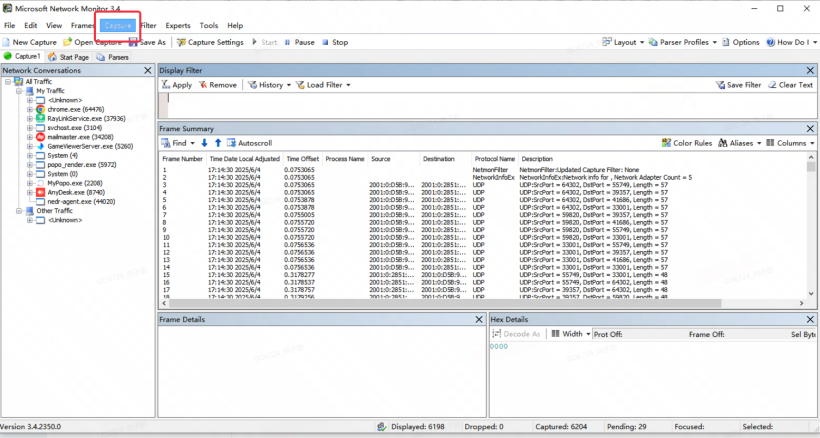820x438 pixels.
Task: Expand the svchost.exe (3104) node
Action: (x=30, y=128)
